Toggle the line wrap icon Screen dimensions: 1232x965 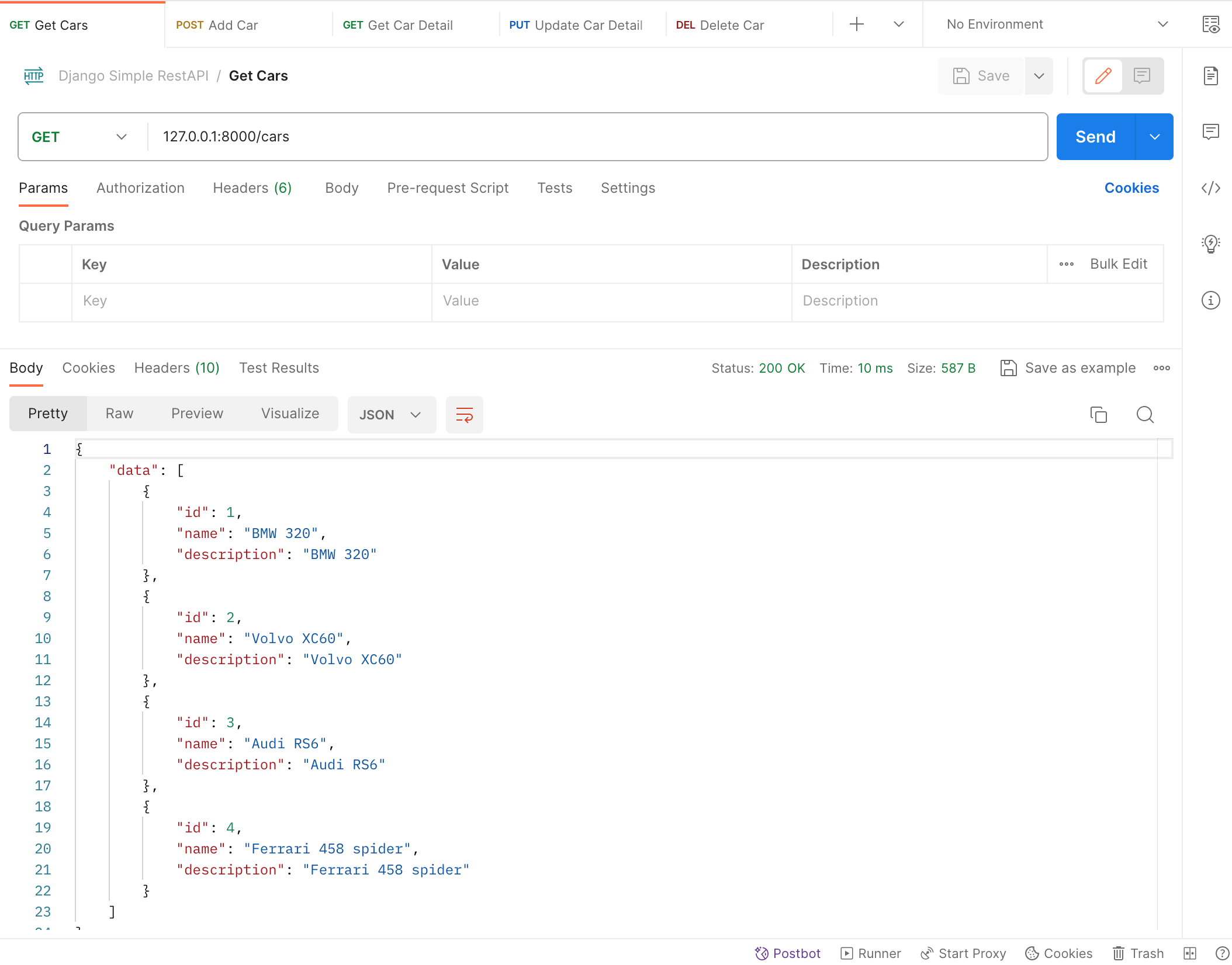[464, 415]
